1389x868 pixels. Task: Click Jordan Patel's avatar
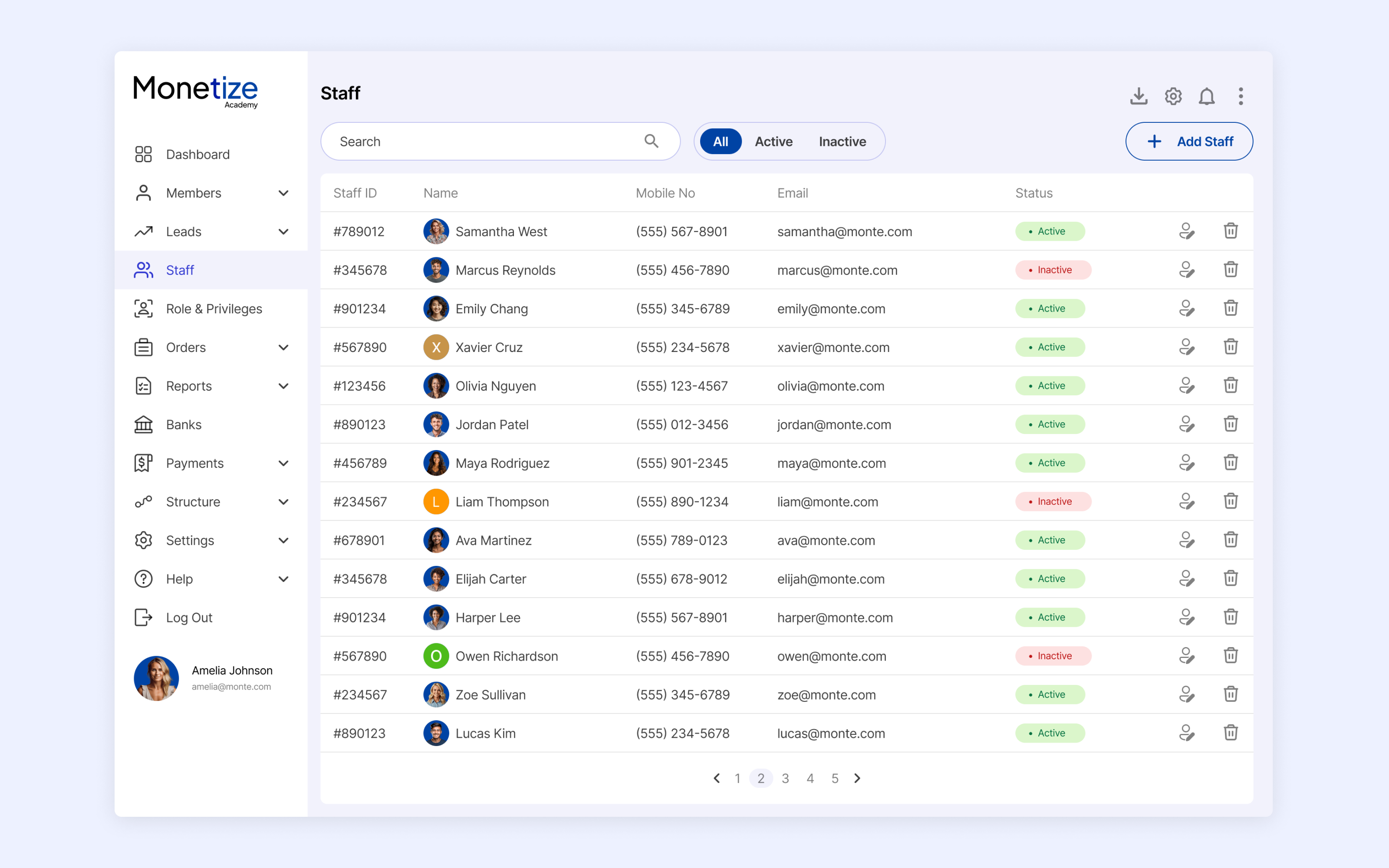436,424
